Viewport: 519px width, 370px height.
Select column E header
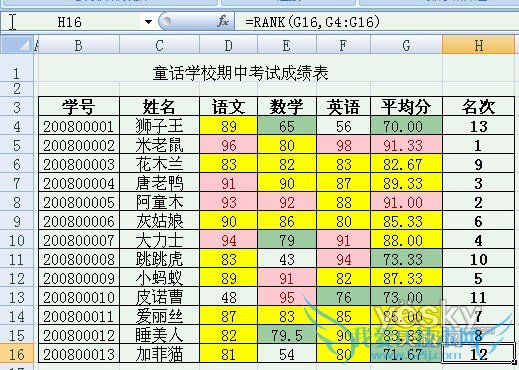tap(287, 45)
